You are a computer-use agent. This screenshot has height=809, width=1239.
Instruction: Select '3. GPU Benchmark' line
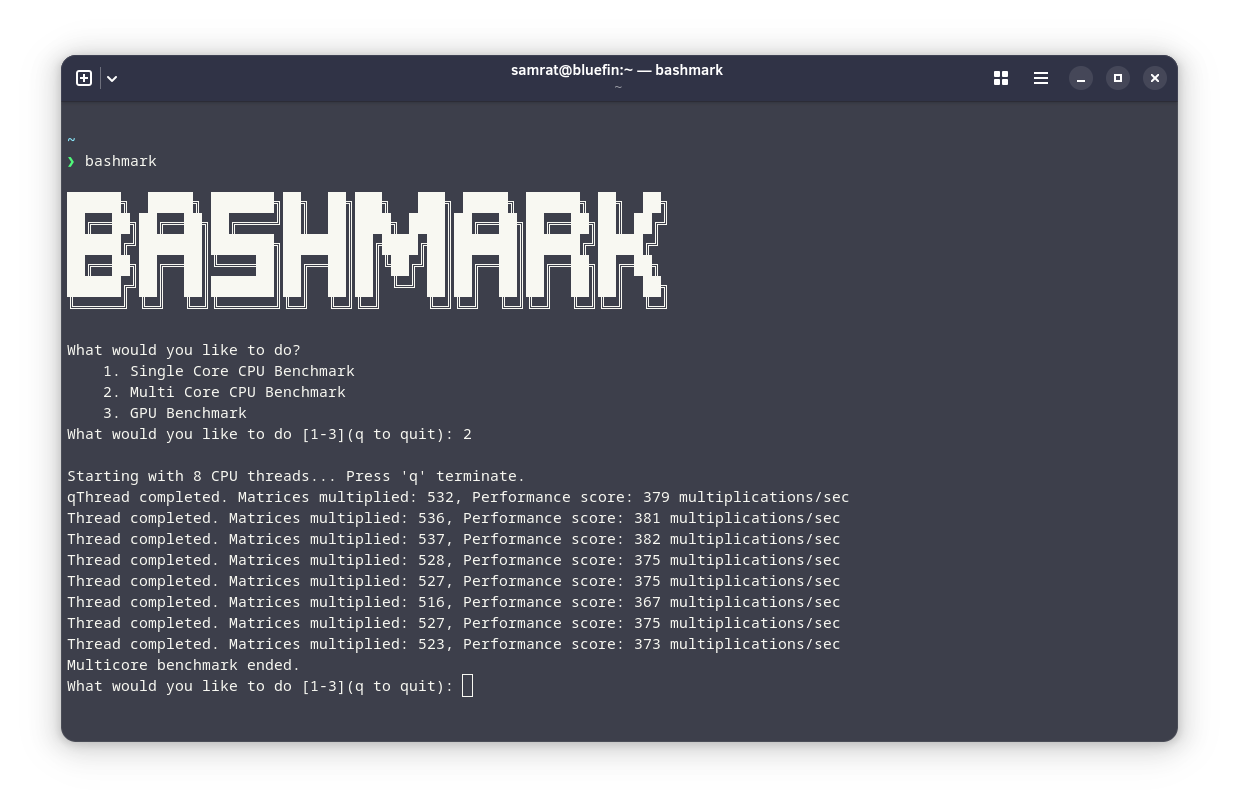tap(175, 413)
